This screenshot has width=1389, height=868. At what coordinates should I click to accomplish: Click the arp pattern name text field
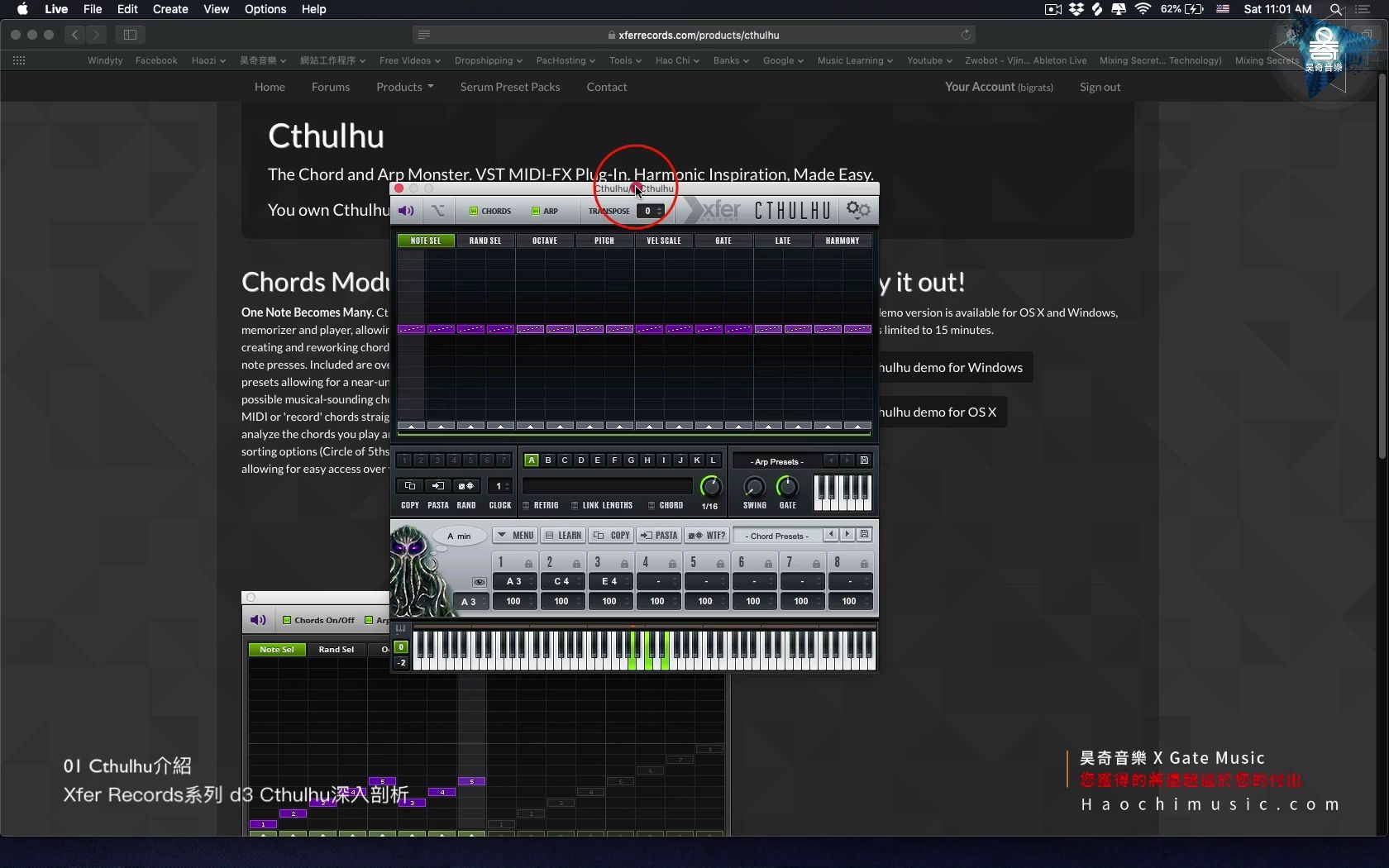608,486
